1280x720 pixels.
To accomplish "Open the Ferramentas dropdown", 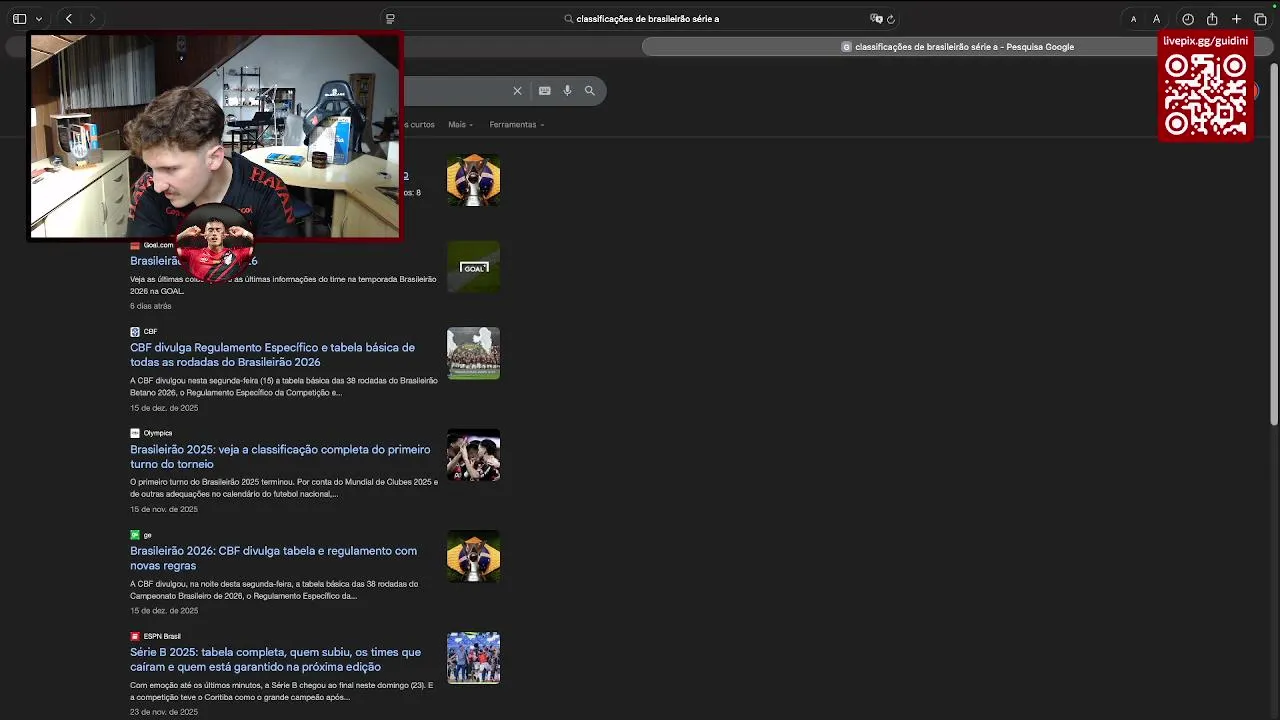I will coord(517,125).
